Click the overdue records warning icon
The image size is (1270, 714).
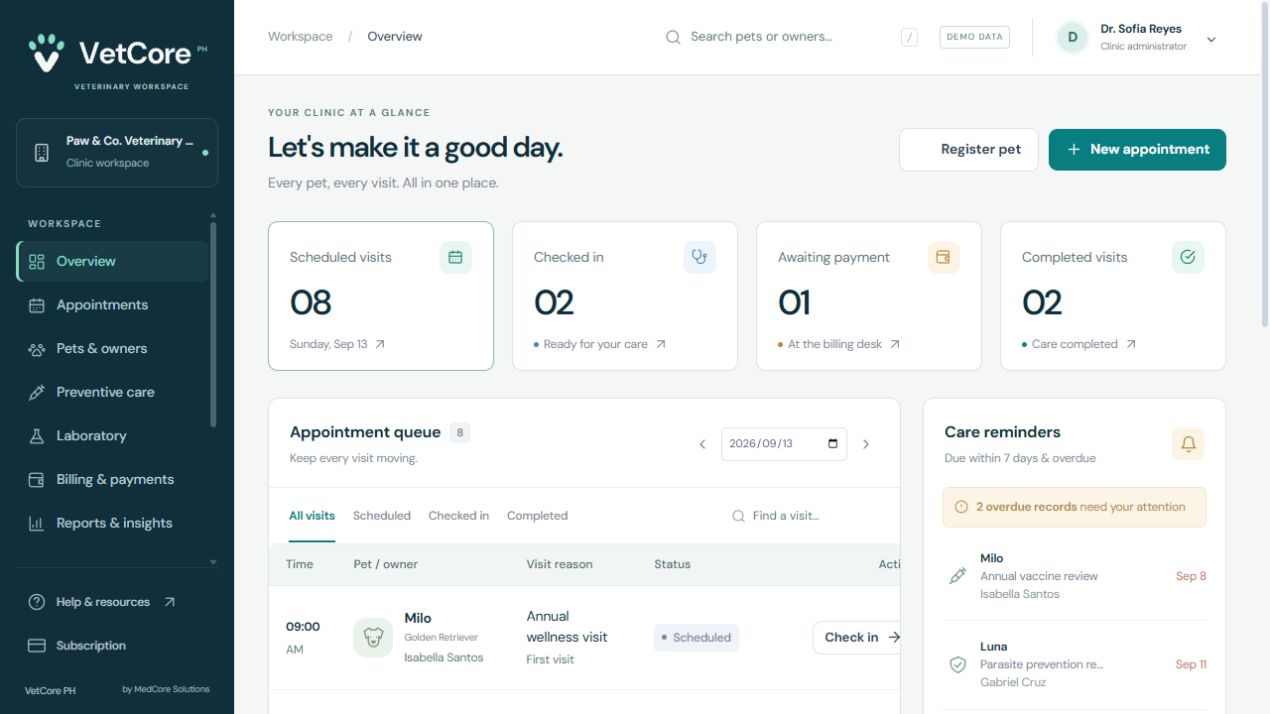pos(962,507)
